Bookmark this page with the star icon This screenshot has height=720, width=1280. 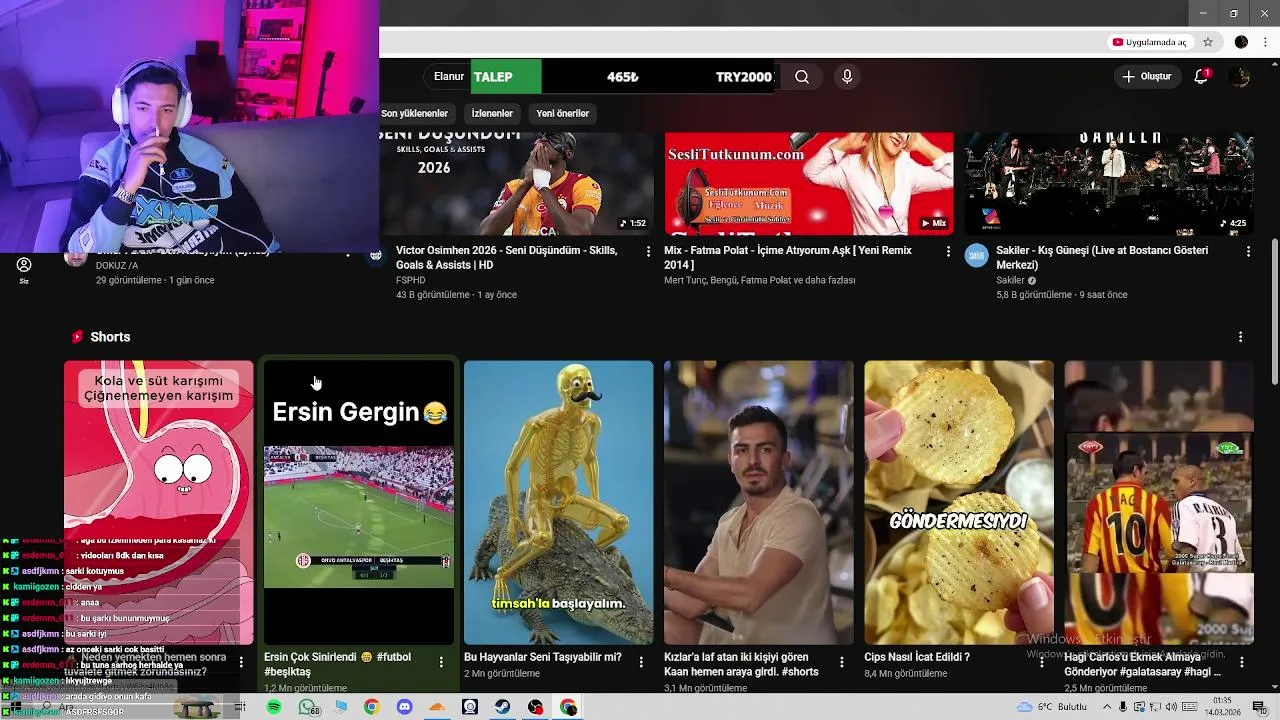[x=1208, y=42]
